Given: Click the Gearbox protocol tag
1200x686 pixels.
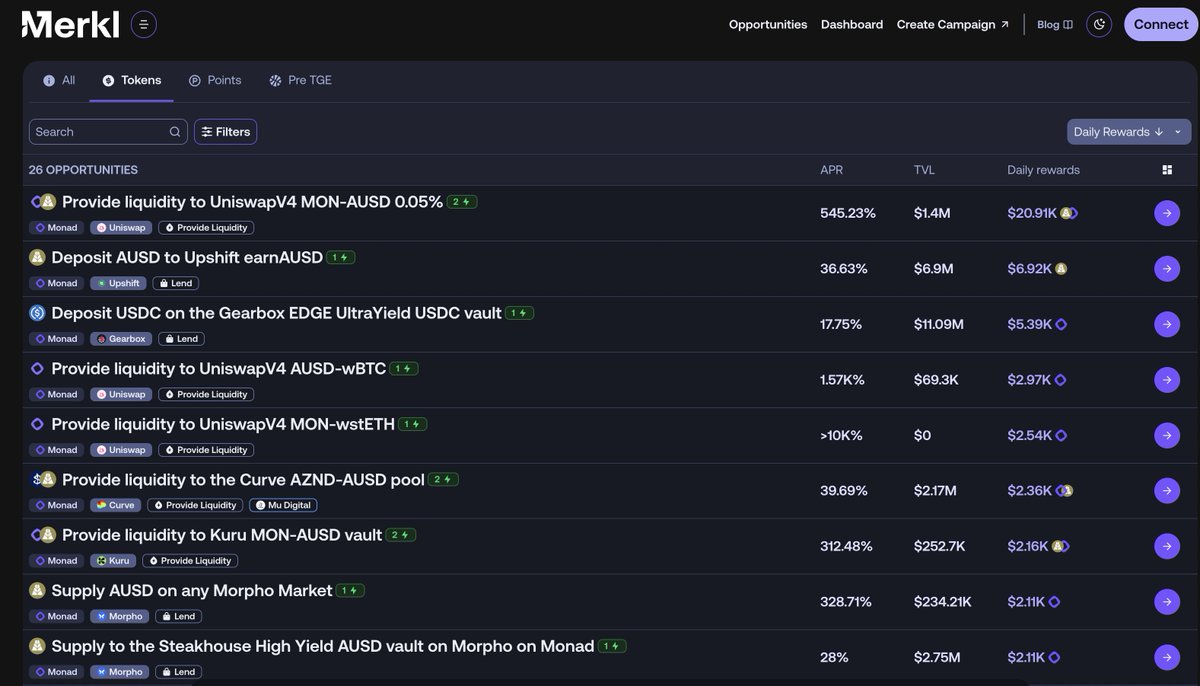Looking at the screenshot, I should click(121, 339).
